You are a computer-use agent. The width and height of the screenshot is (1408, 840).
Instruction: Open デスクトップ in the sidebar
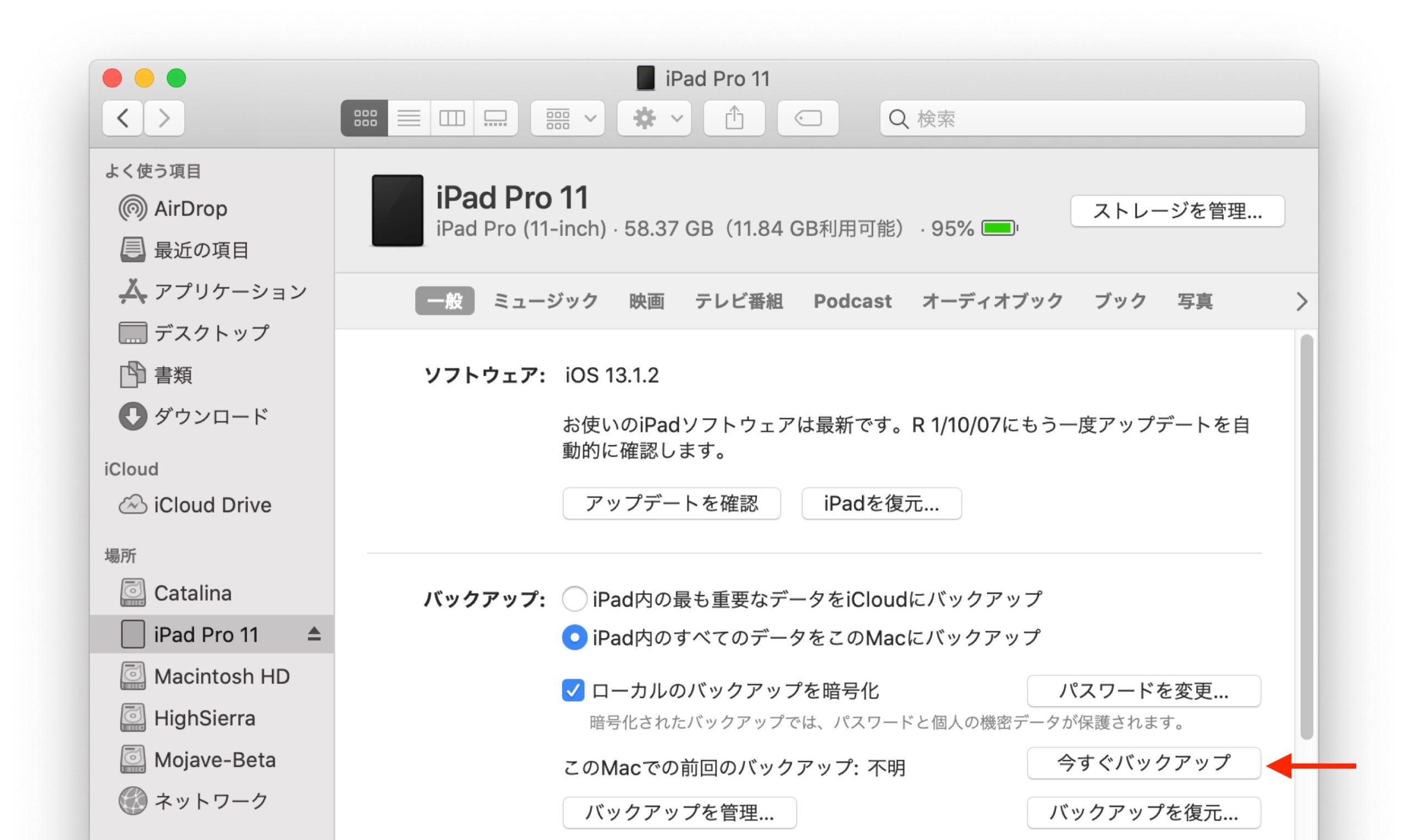[212, 333]
